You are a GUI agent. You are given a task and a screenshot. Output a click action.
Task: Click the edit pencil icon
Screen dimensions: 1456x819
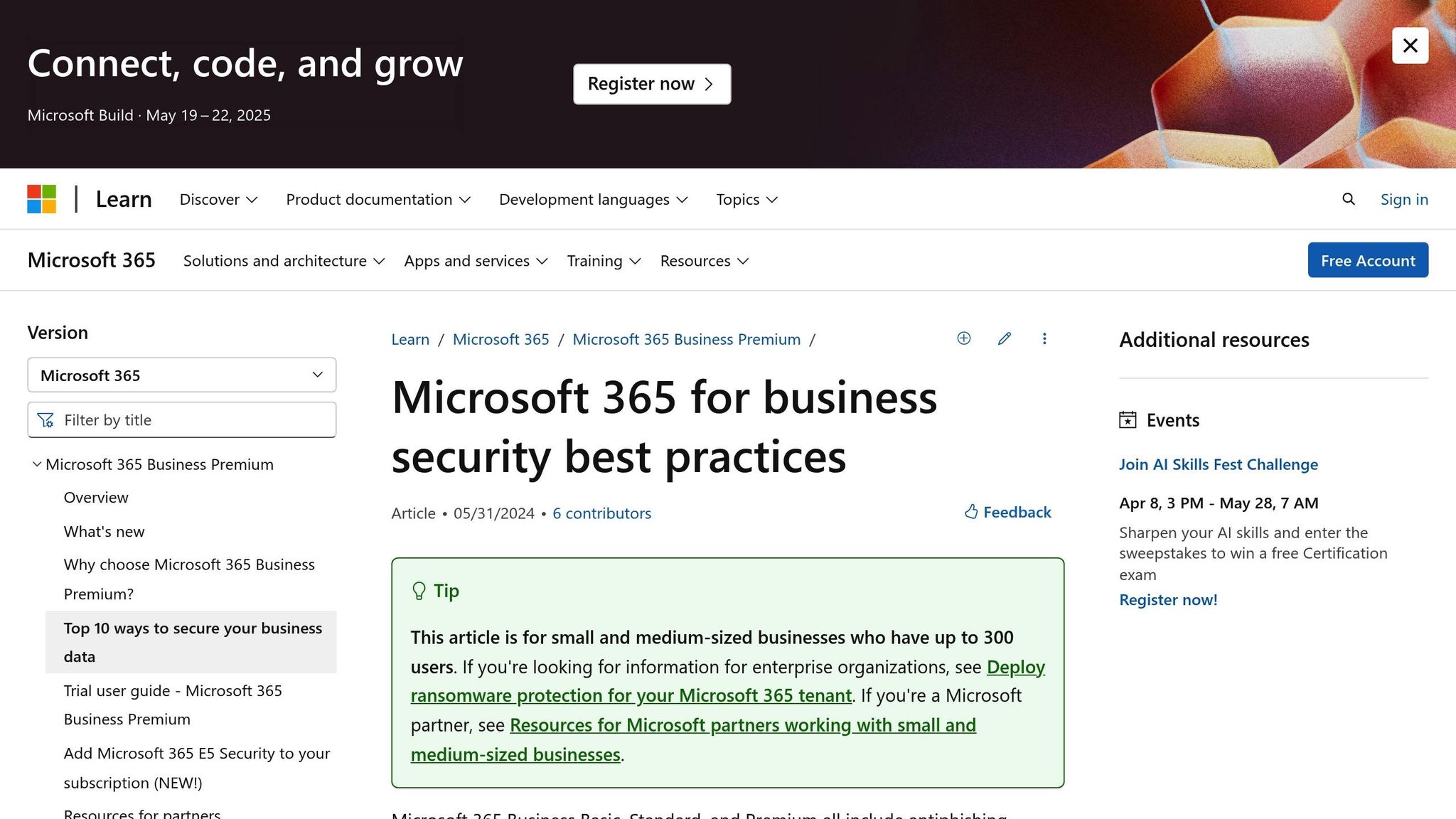pos(1004,338)
